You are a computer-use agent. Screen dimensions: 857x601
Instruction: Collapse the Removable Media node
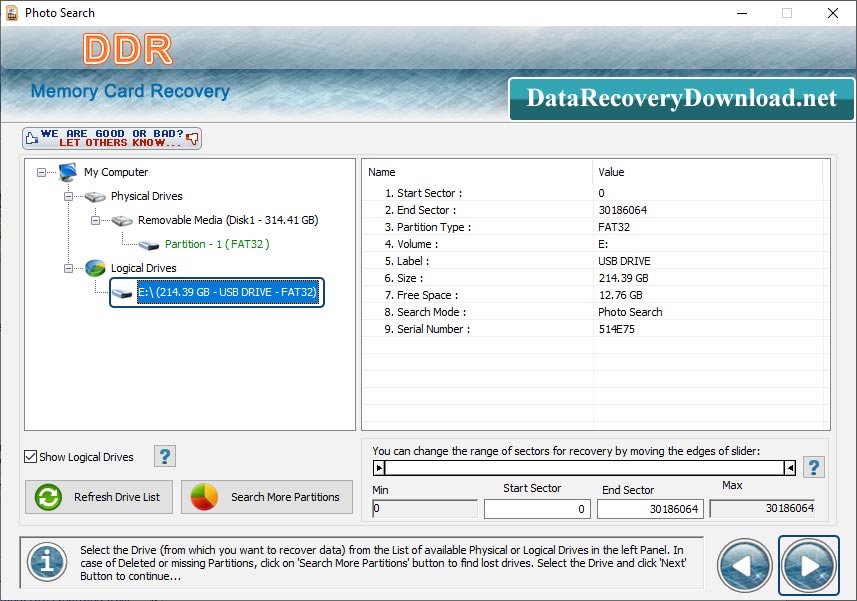pos(95,220)
